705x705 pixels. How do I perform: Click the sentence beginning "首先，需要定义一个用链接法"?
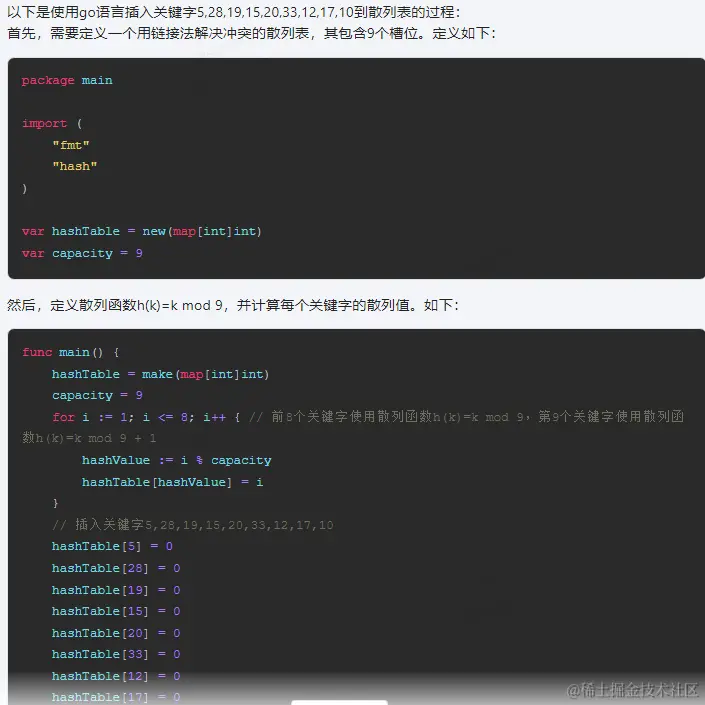tap(251, 33)
